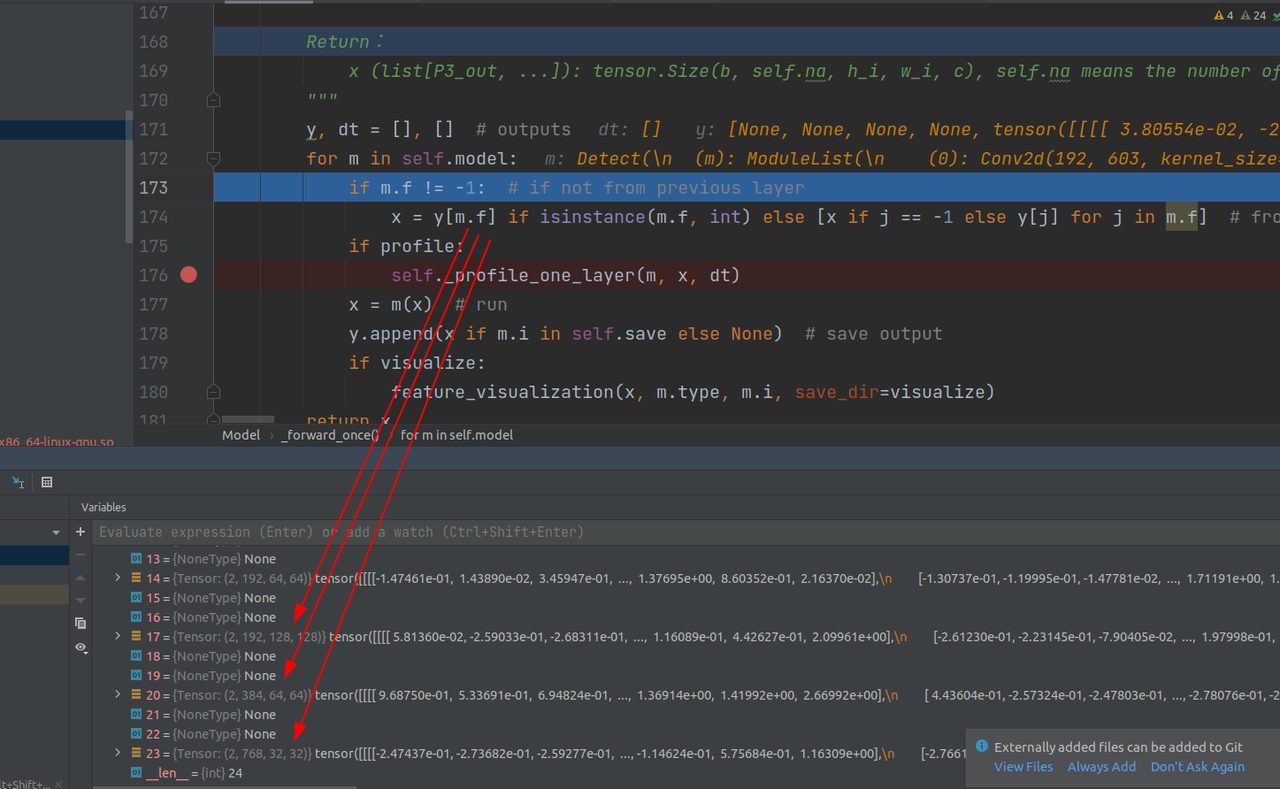The height and width of the screenshot is (789, 1280).
Task: Collapse the for loop at line 172
Action: coord(213,158)
